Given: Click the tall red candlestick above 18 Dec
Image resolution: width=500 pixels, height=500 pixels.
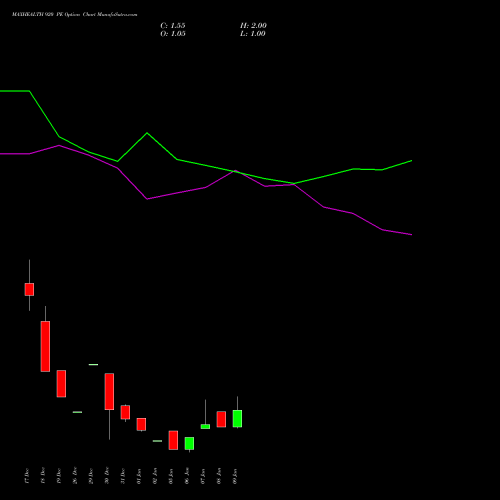Looking at the screenshot, I should coord(45,346).
